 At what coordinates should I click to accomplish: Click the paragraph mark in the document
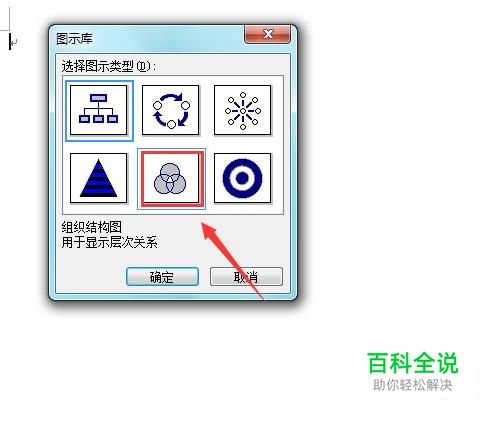14,42
